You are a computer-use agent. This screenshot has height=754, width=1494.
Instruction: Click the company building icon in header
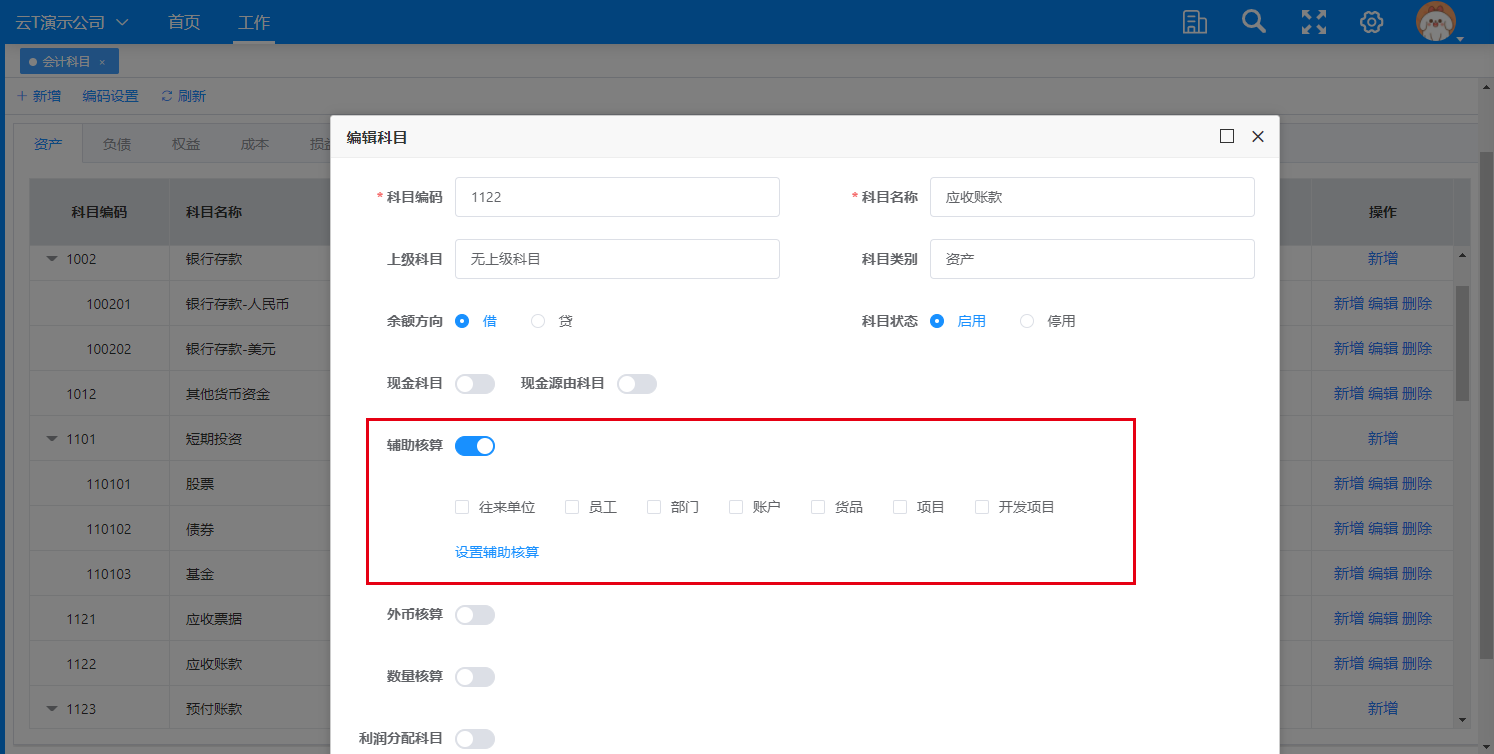pyautogui.click(x=1195, y=22)
